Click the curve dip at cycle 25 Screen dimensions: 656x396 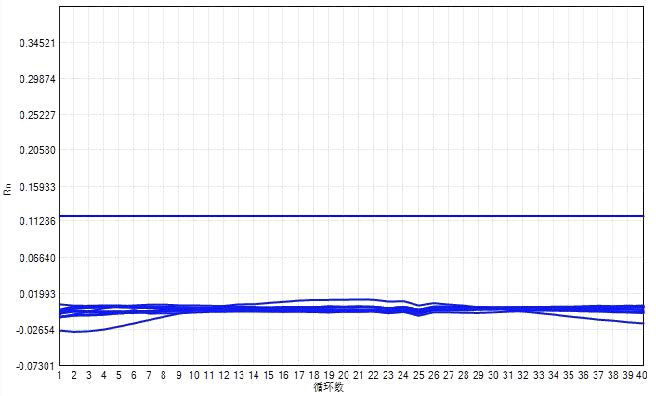(418, 314)
